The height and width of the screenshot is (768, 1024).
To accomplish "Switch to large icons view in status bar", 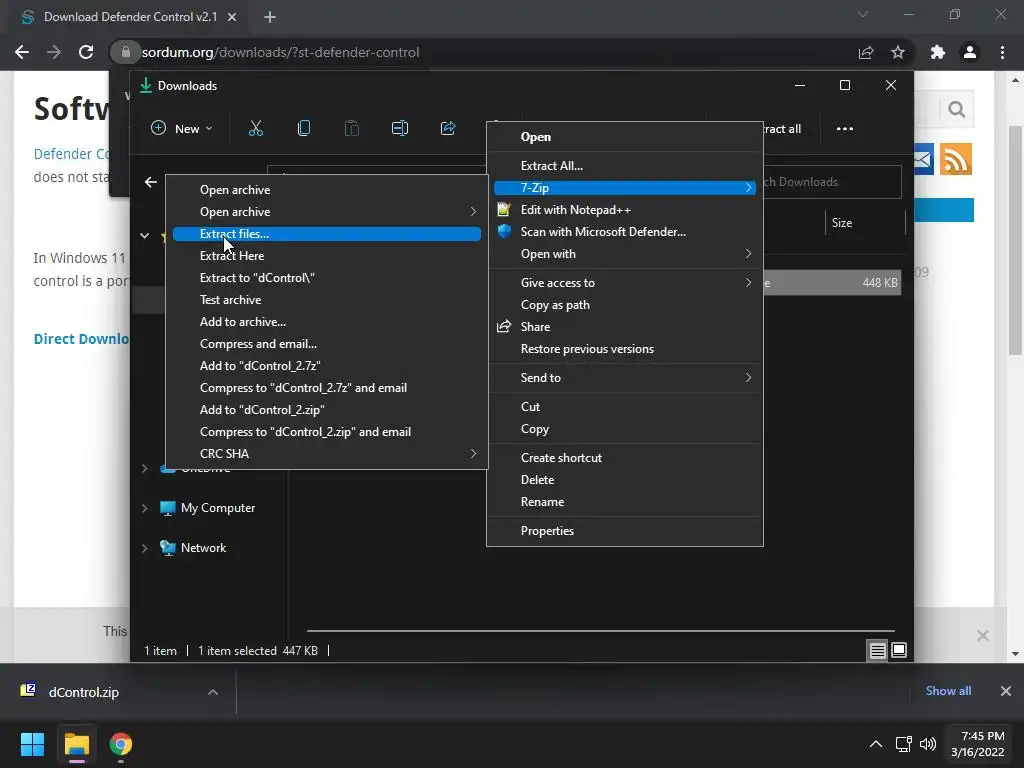I will coord(899,650).
